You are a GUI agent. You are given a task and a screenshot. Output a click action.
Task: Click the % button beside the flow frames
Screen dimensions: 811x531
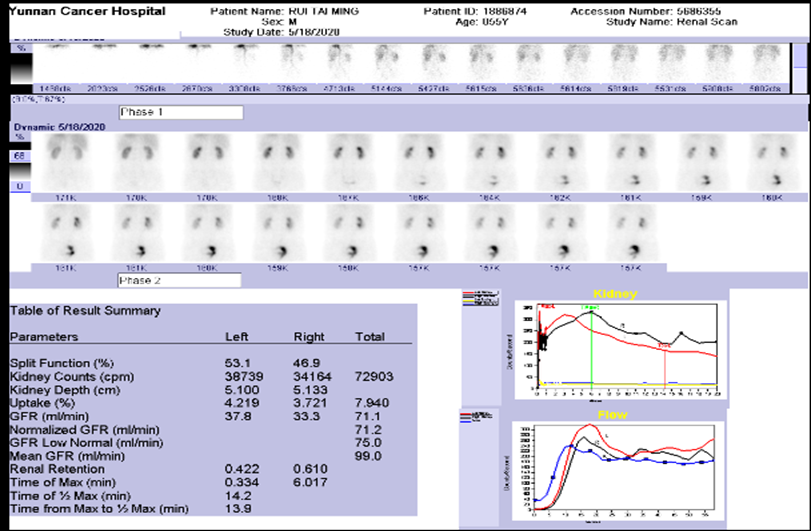pyautogui.click(x=21, y=48)
